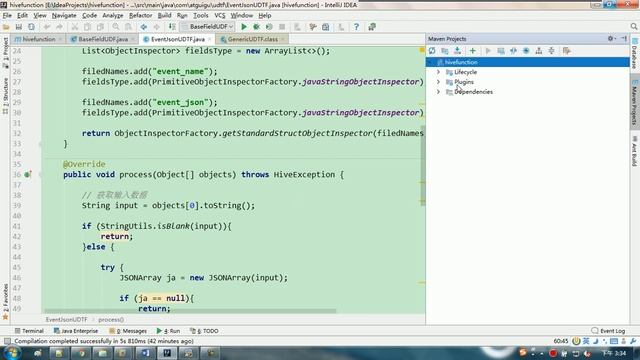640x360 pixels.
Task: Open the Event Log
Action: (x=608, y=331)
